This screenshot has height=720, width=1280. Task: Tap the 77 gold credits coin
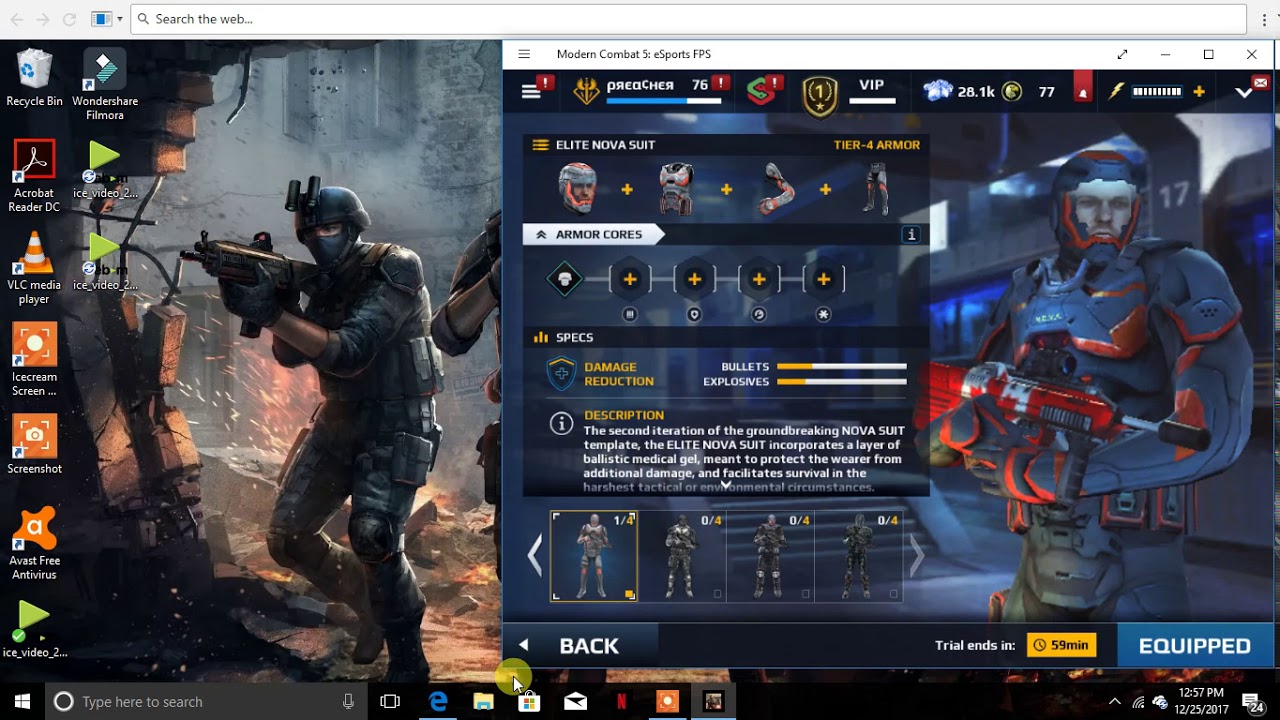1012,91
